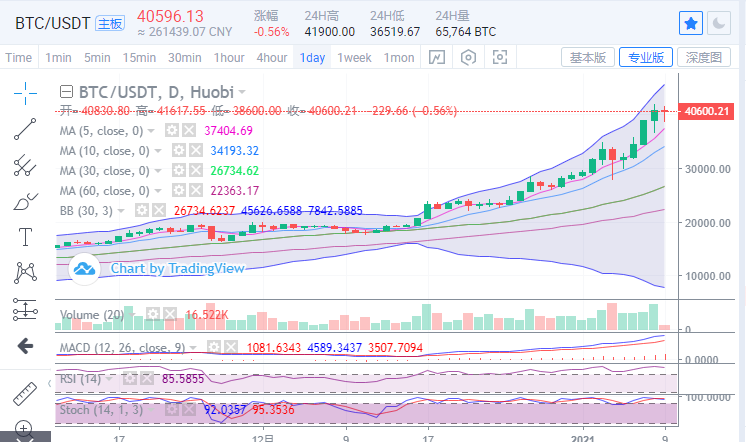The width and height of the screenshot is (746, 442).
Task: Click the 40600.21 price label on axis
Action: point(706,111)
